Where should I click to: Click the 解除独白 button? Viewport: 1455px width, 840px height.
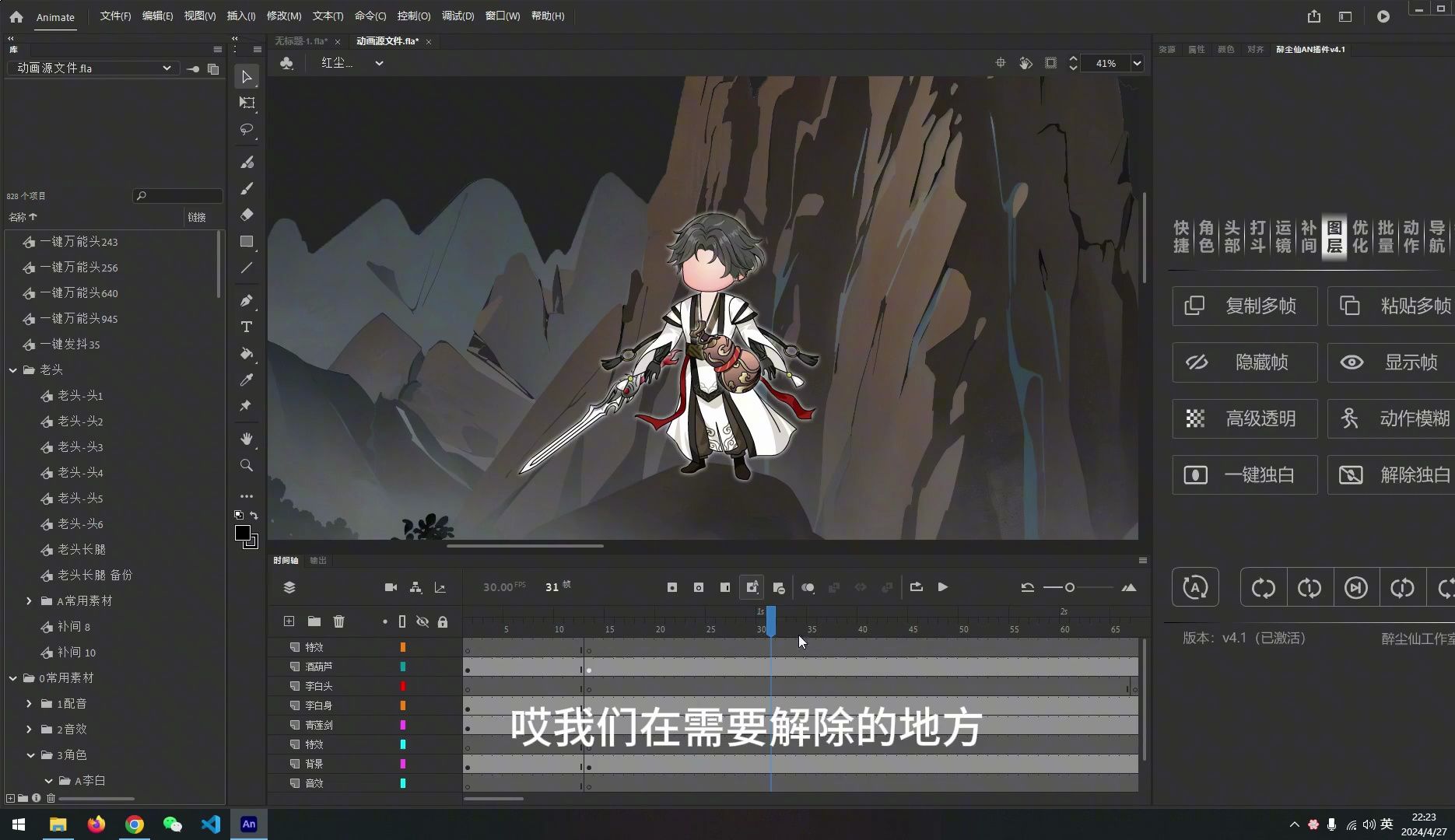point(1391,475)
